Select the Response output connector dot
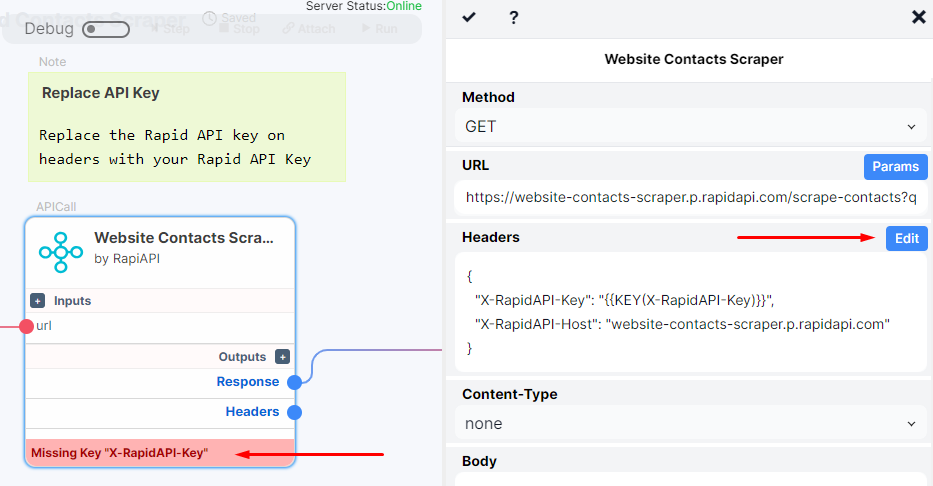 click(295, 382)
